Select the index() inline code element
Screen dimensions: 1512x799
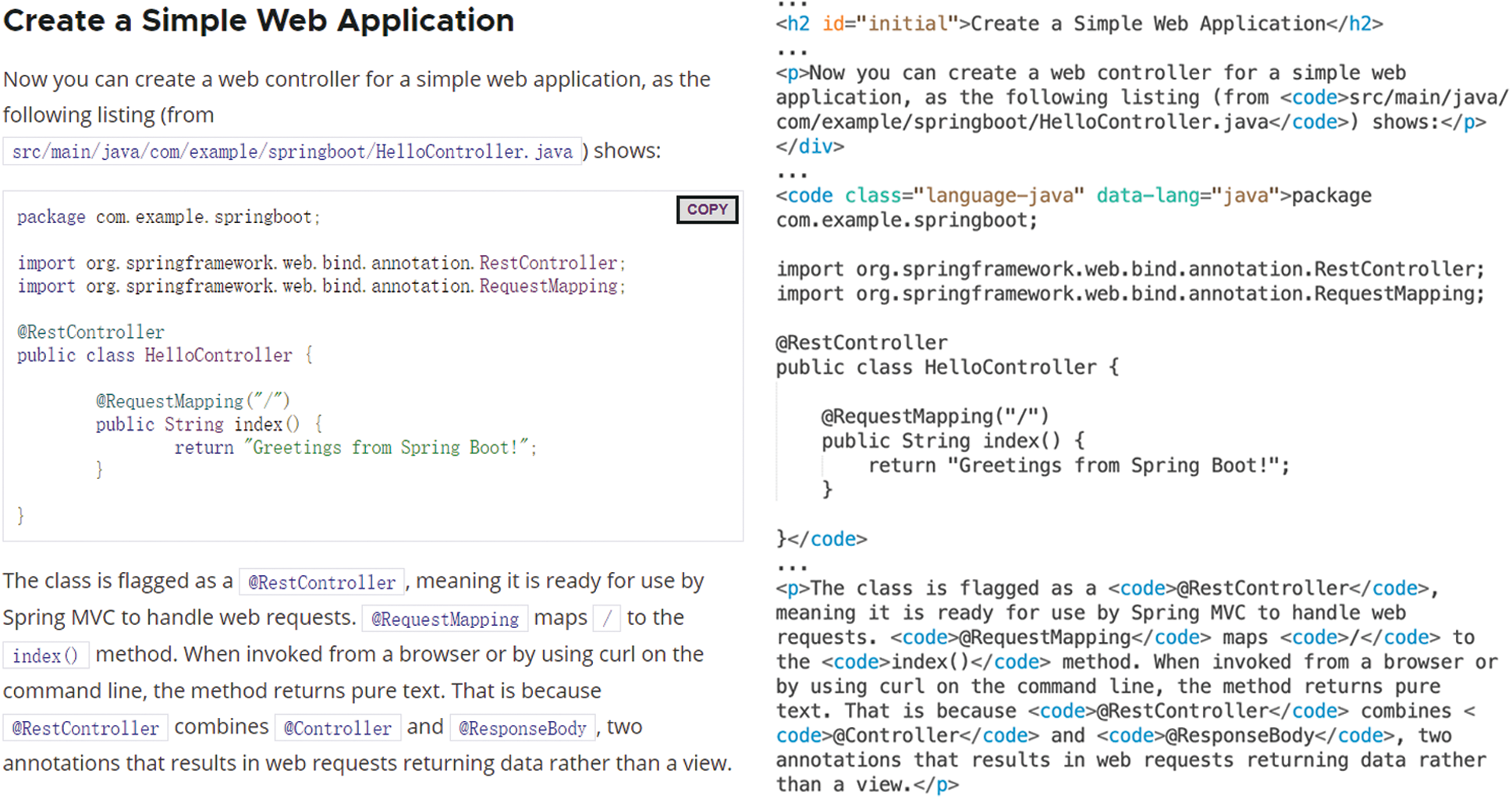coord(45,655)
